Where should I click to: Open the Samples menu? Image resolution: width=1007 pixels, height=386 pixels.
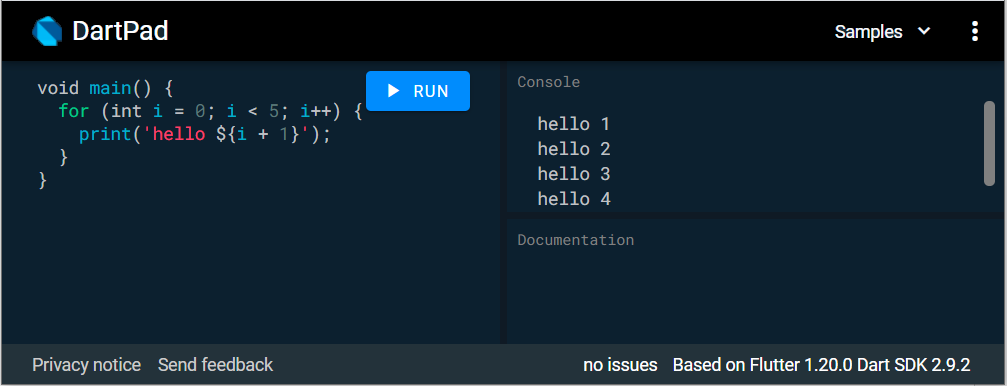pyautogui.click(x=882, y=31)
